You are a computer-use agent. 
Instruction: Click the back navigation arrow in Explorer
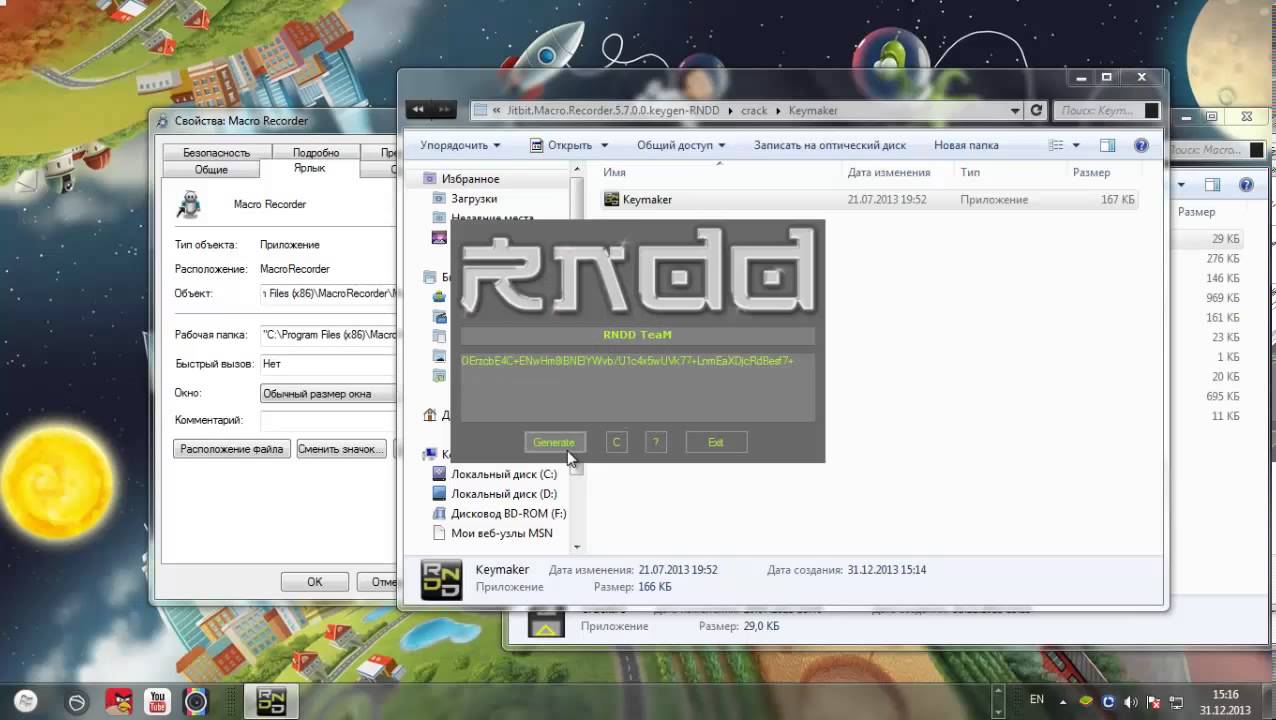tap(420, 110)
